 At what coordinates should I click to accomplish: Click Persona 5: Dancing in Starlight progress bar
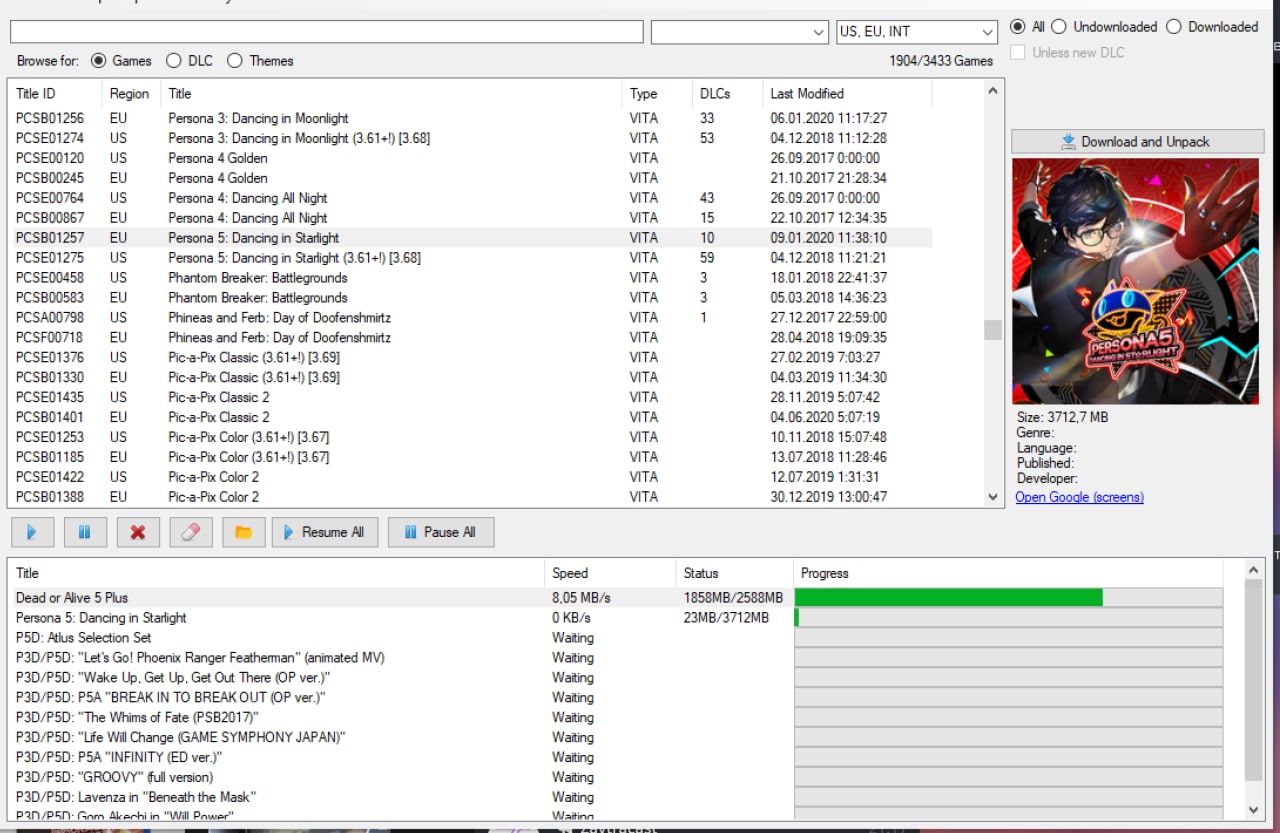(1008, 618)
